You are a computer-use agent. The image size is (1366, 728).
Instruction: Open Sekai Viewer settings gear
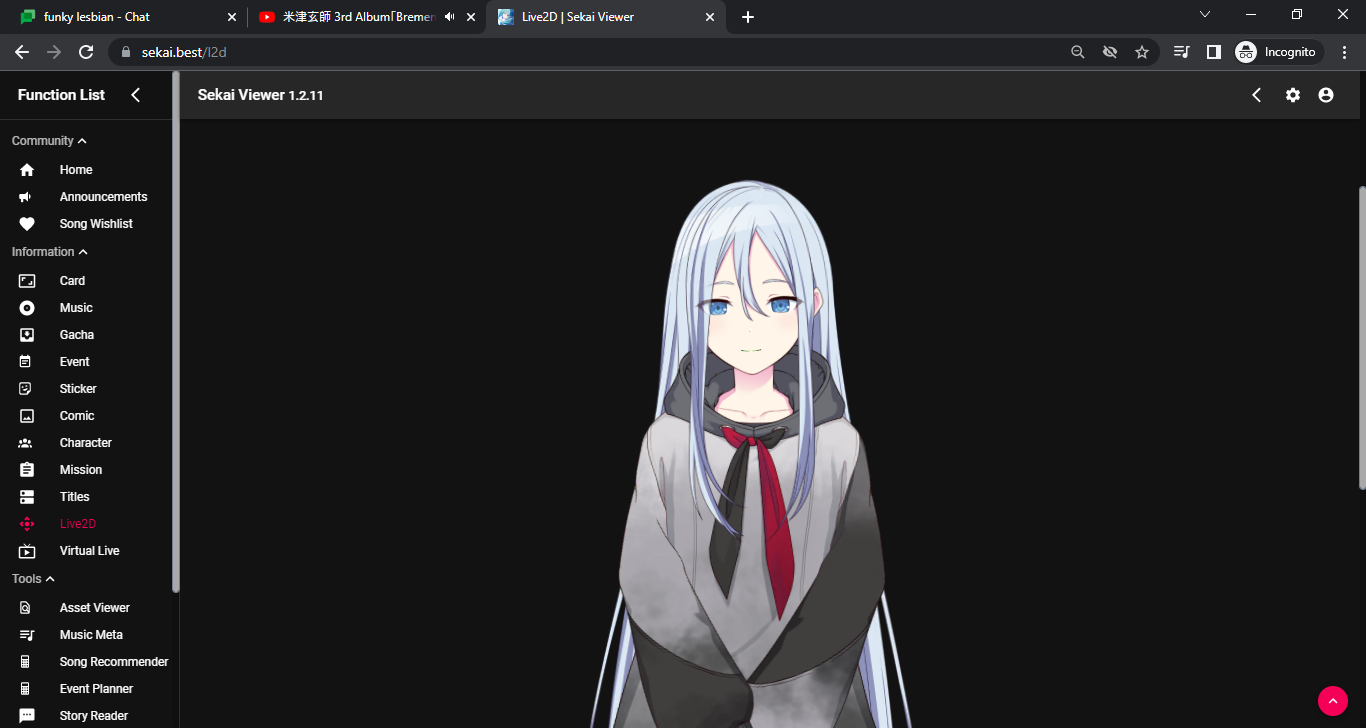tap(1293, 95)
